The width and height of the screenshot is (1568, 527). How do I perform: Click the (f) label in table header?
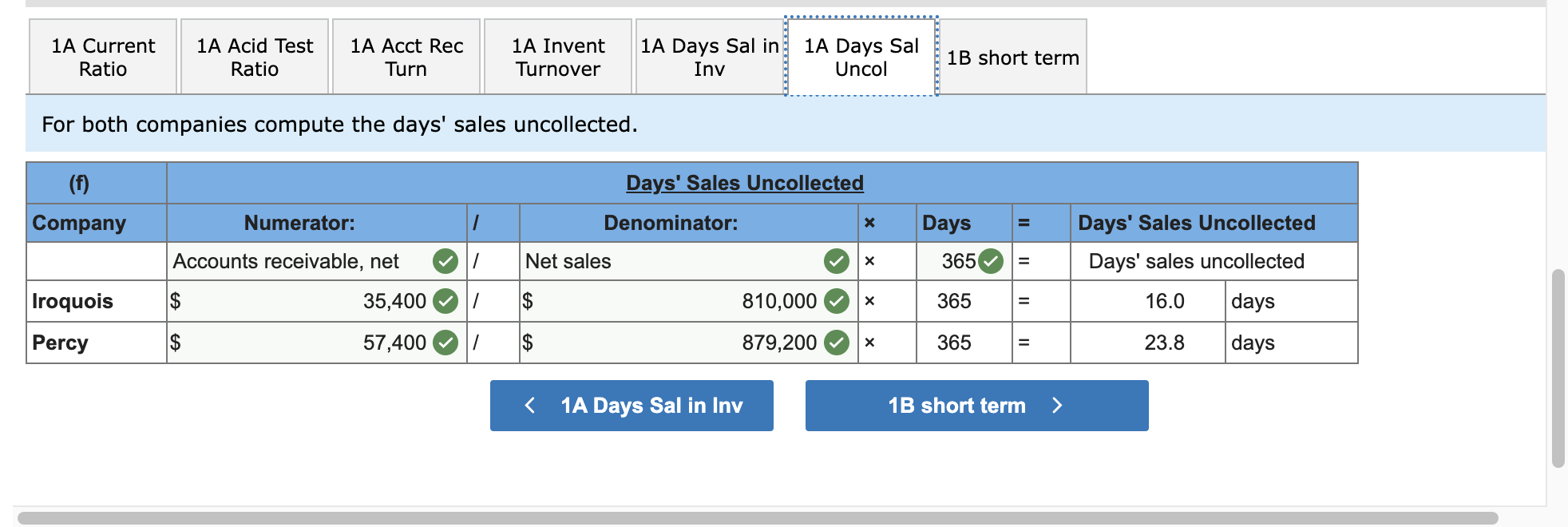79,183
